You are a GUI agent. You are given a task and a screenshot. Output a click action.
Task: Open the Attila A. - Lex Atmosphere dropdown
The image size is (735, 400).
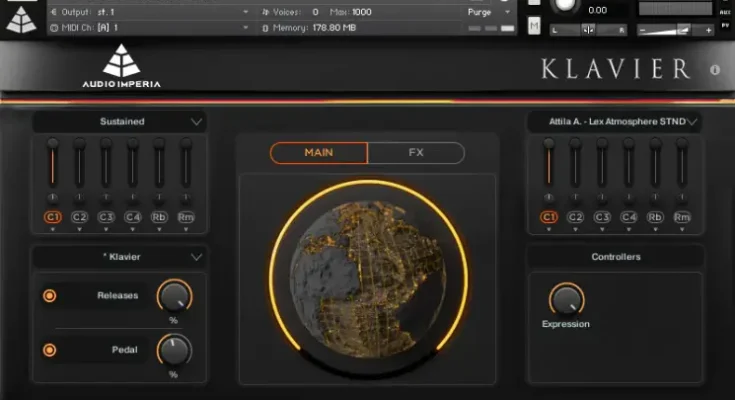click(x=691, y=122)
